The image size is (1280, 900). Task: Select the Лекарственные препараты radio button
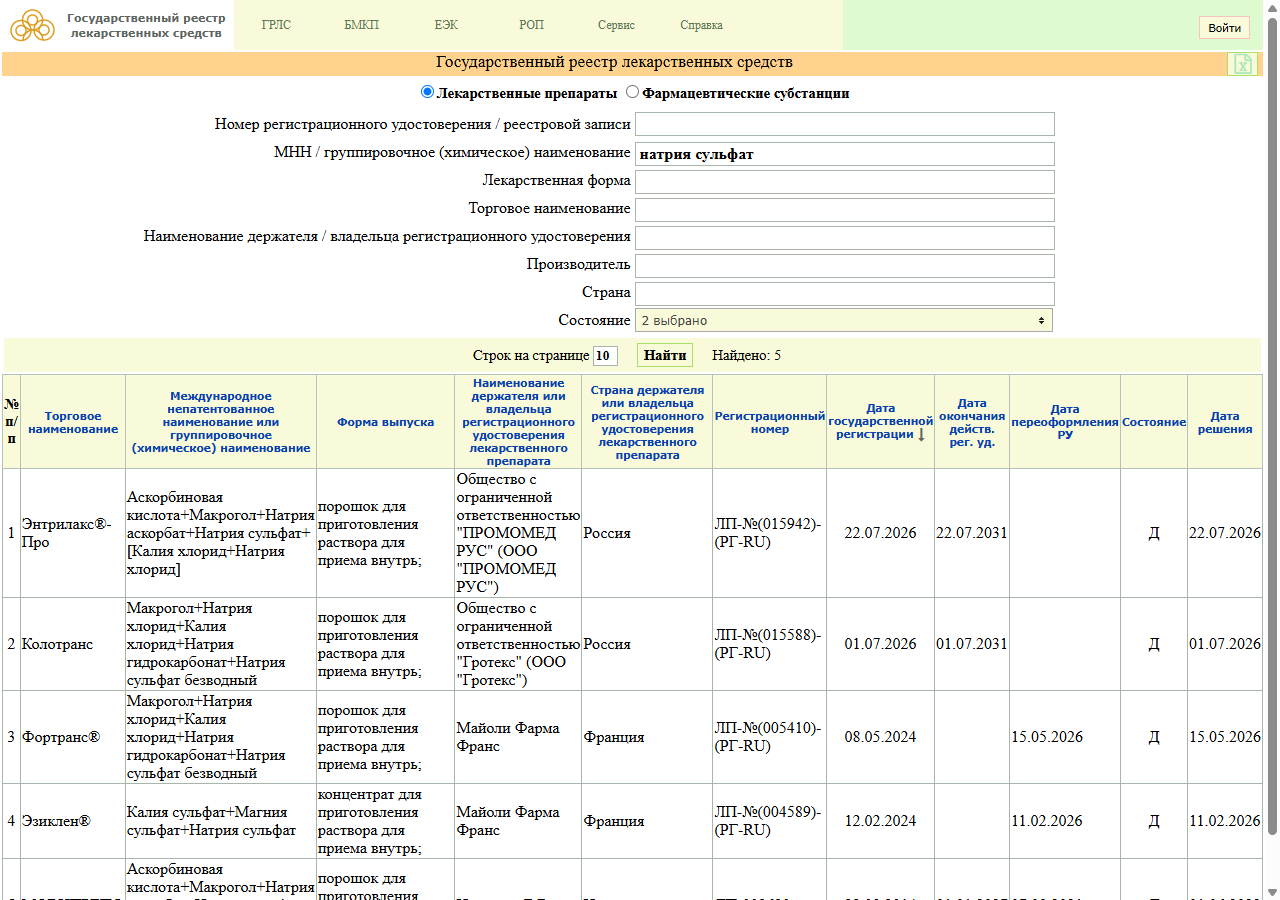click(427, 92)
